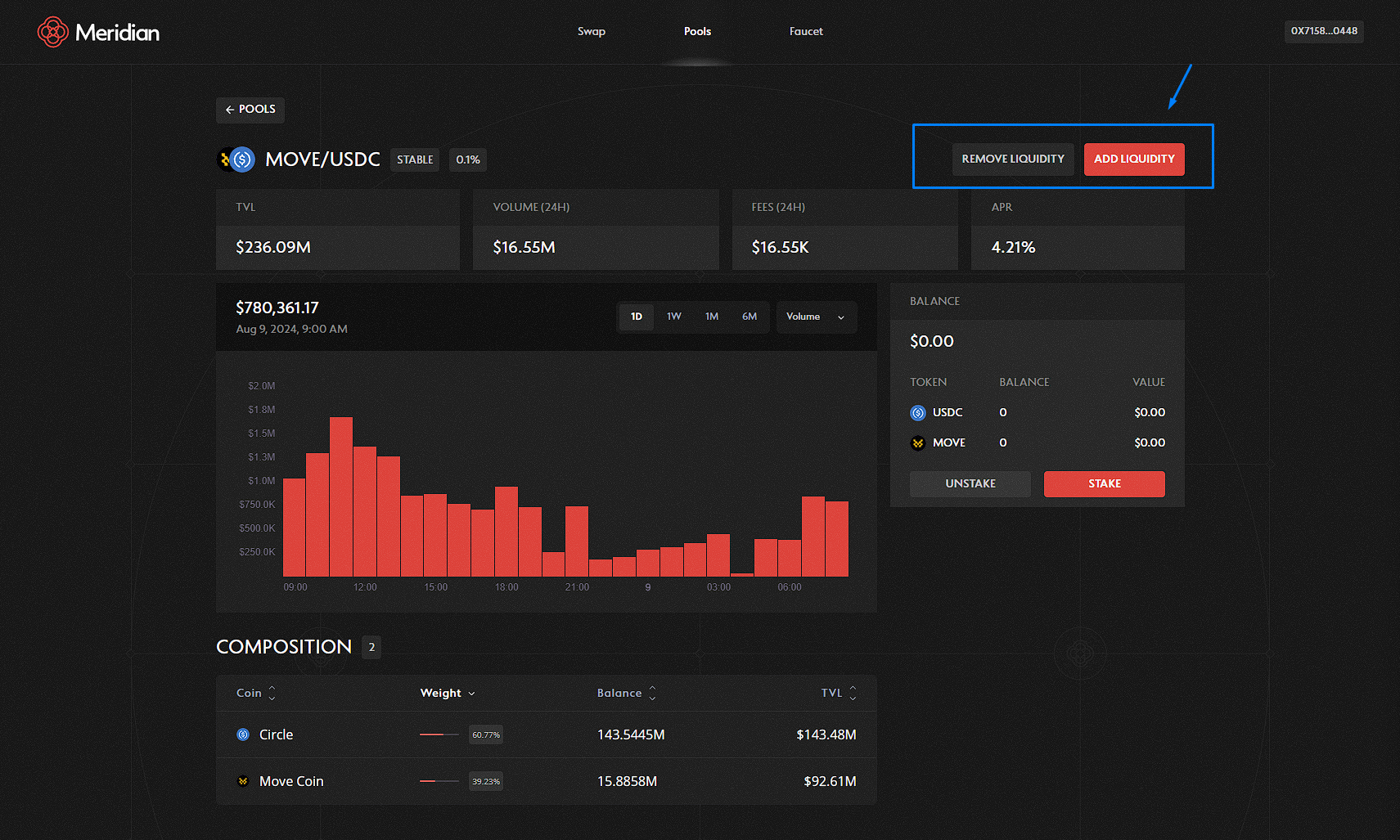Click the APR value 4.21%
Image resolution: width=1400 pixels, height=840 pixels.
coord(1014,247)
